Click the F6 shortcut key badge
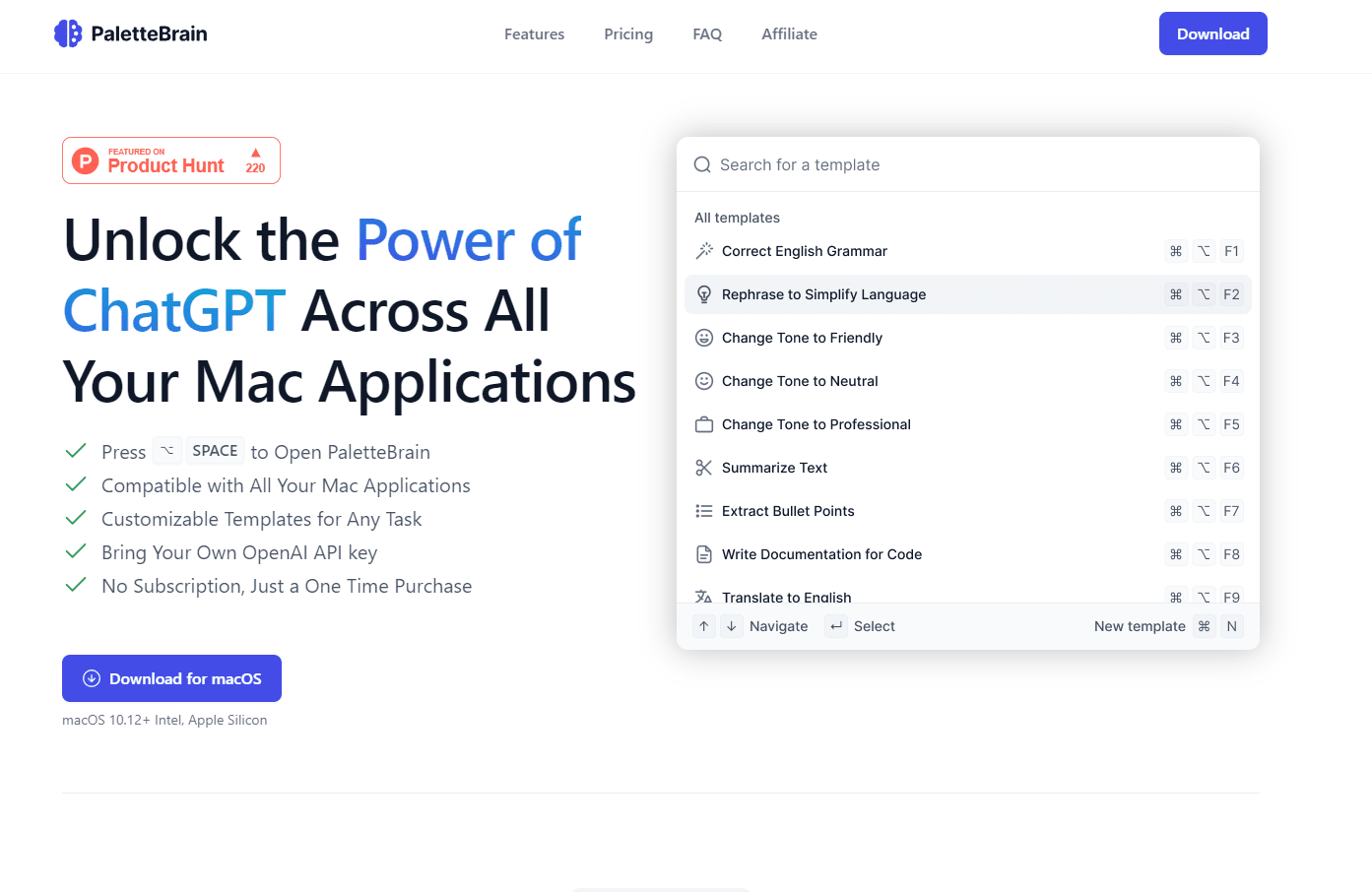 (x=1231, y=468)
